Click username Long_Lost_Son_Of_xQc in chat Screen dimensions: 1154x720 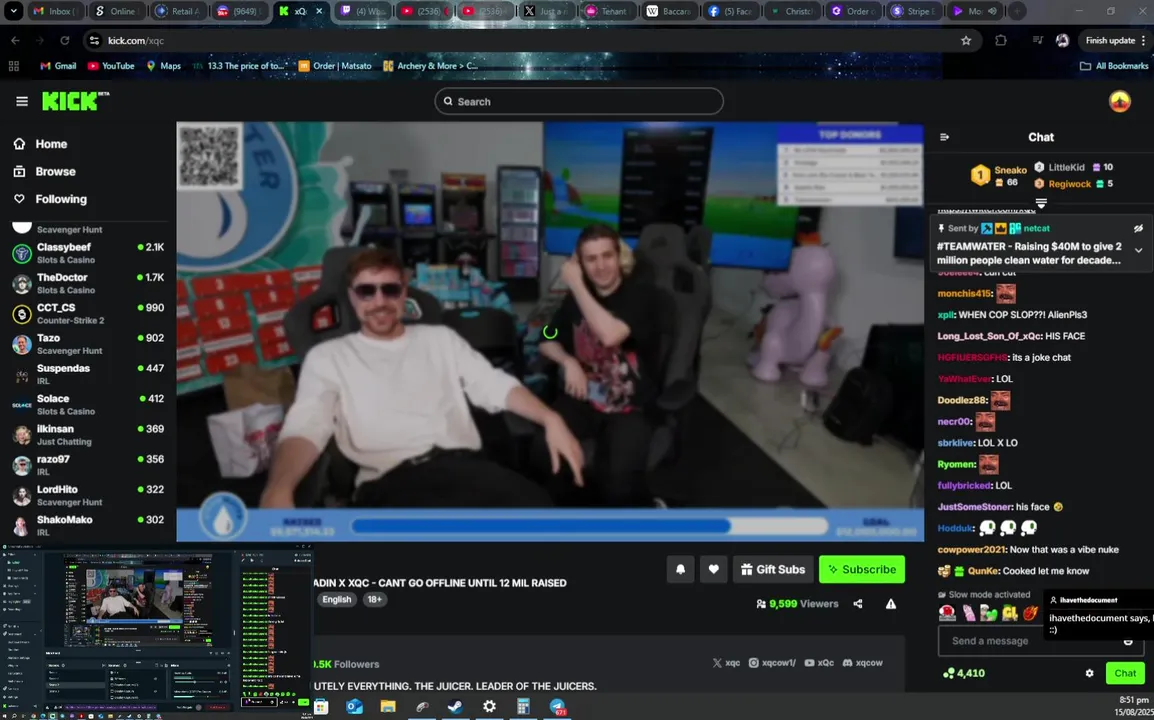point(989,336)
